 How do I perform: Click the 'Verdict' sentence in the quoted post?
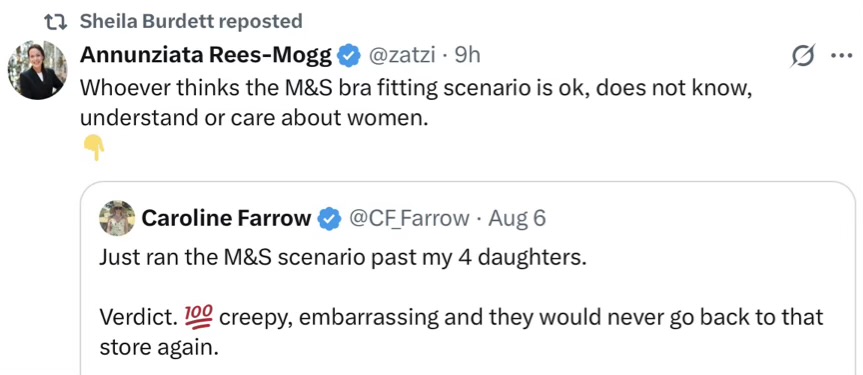pos(461,331)
